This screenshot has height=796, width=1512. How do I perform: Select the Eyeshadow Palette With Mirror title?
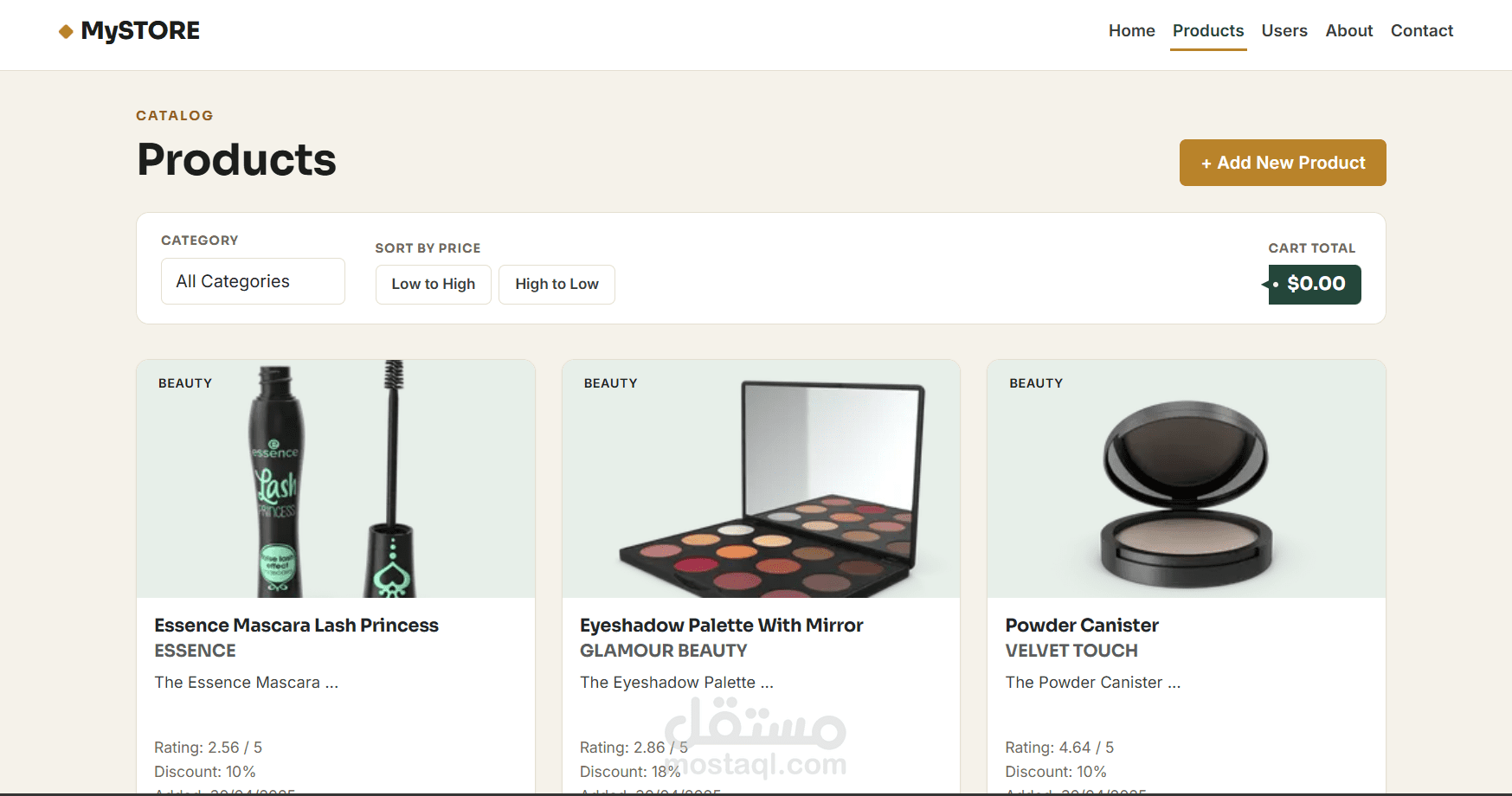pos(722,626)
